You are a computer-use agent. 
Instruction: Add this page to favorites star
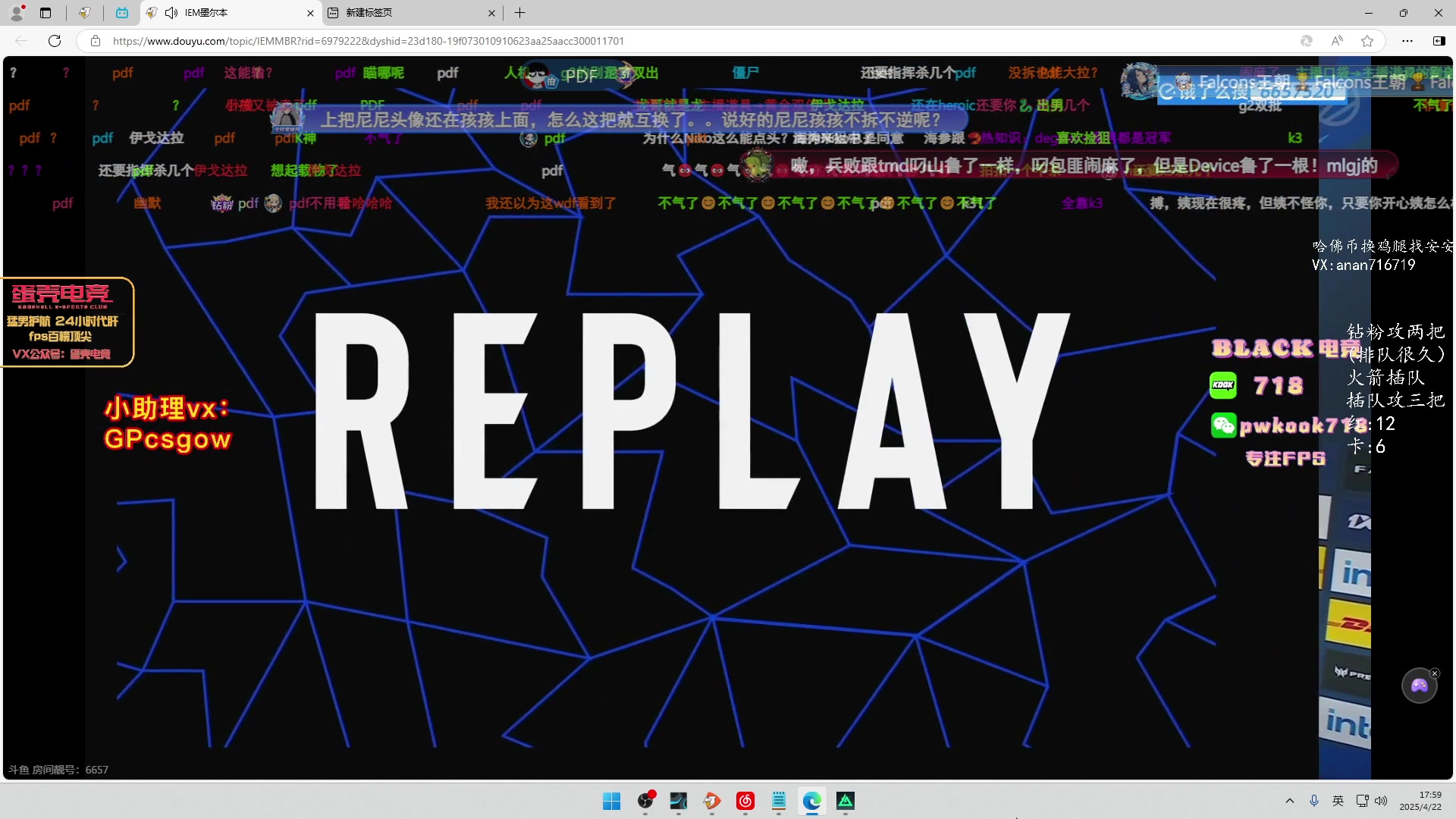coord(1367,41)
